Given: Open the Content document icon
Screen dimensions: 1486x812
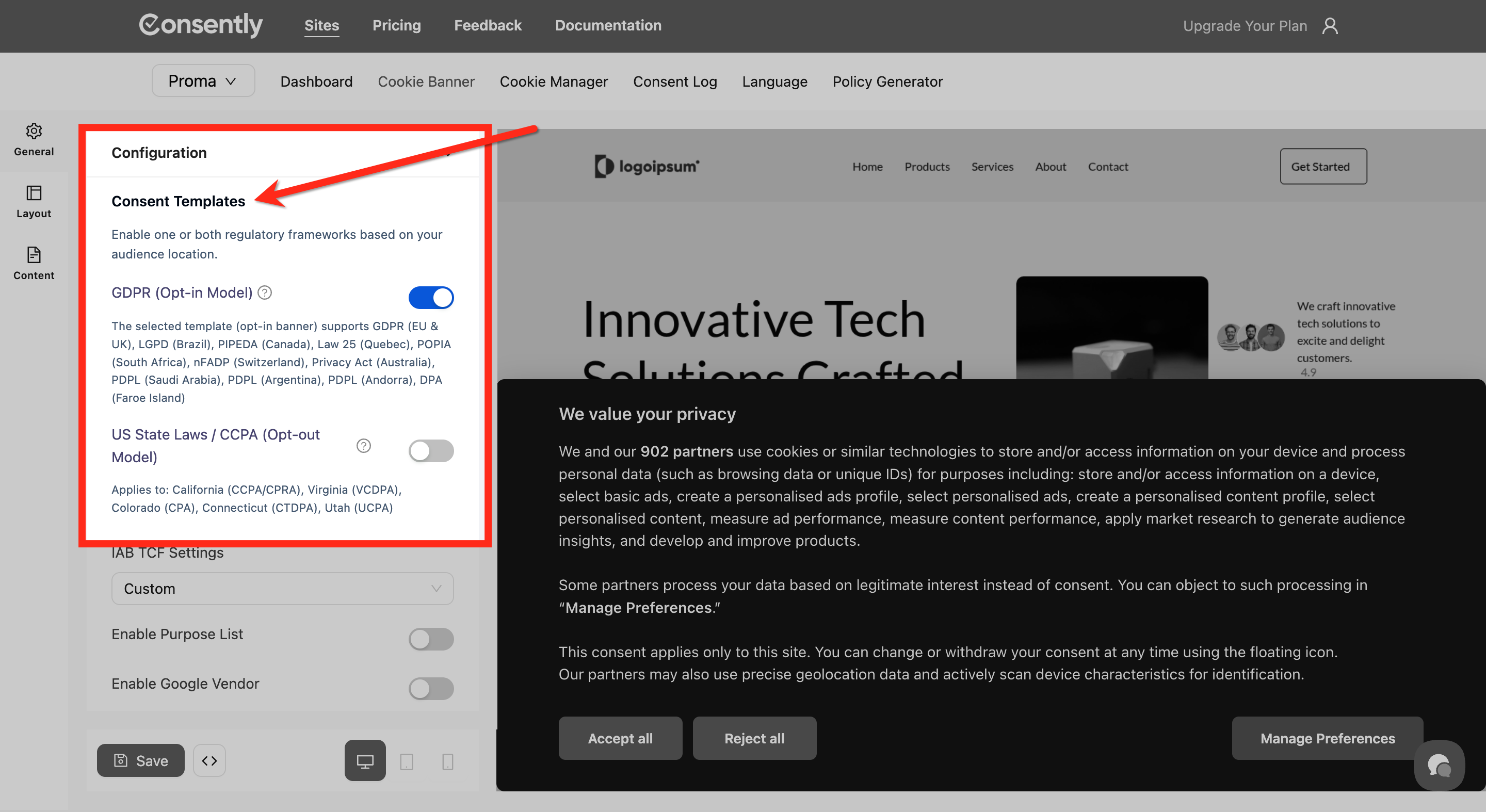Looking at the screenshot, I should tap(34, 255).
